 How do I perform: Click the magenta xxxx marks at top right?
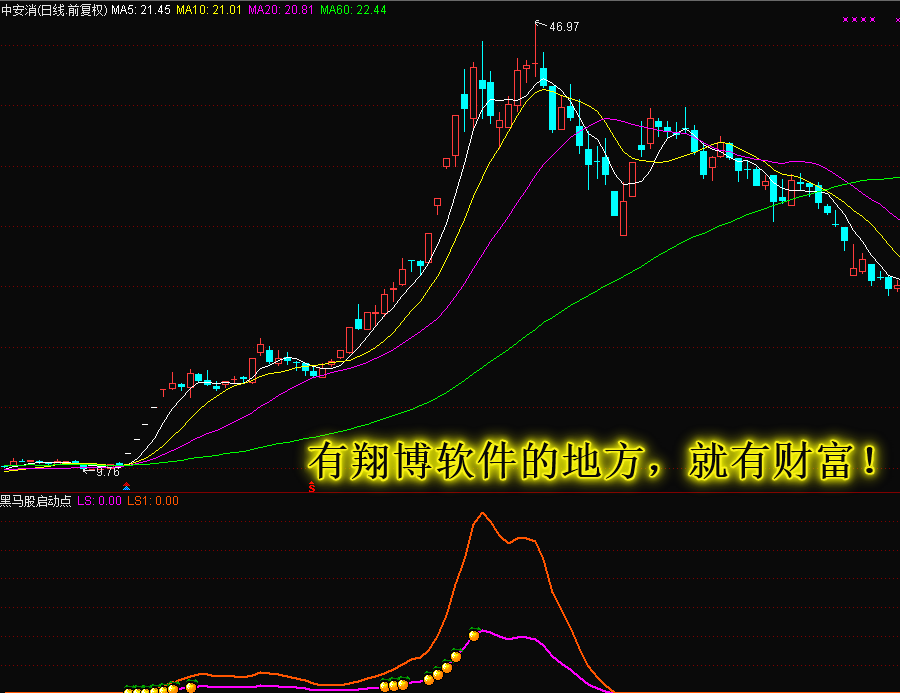point(859,20)
